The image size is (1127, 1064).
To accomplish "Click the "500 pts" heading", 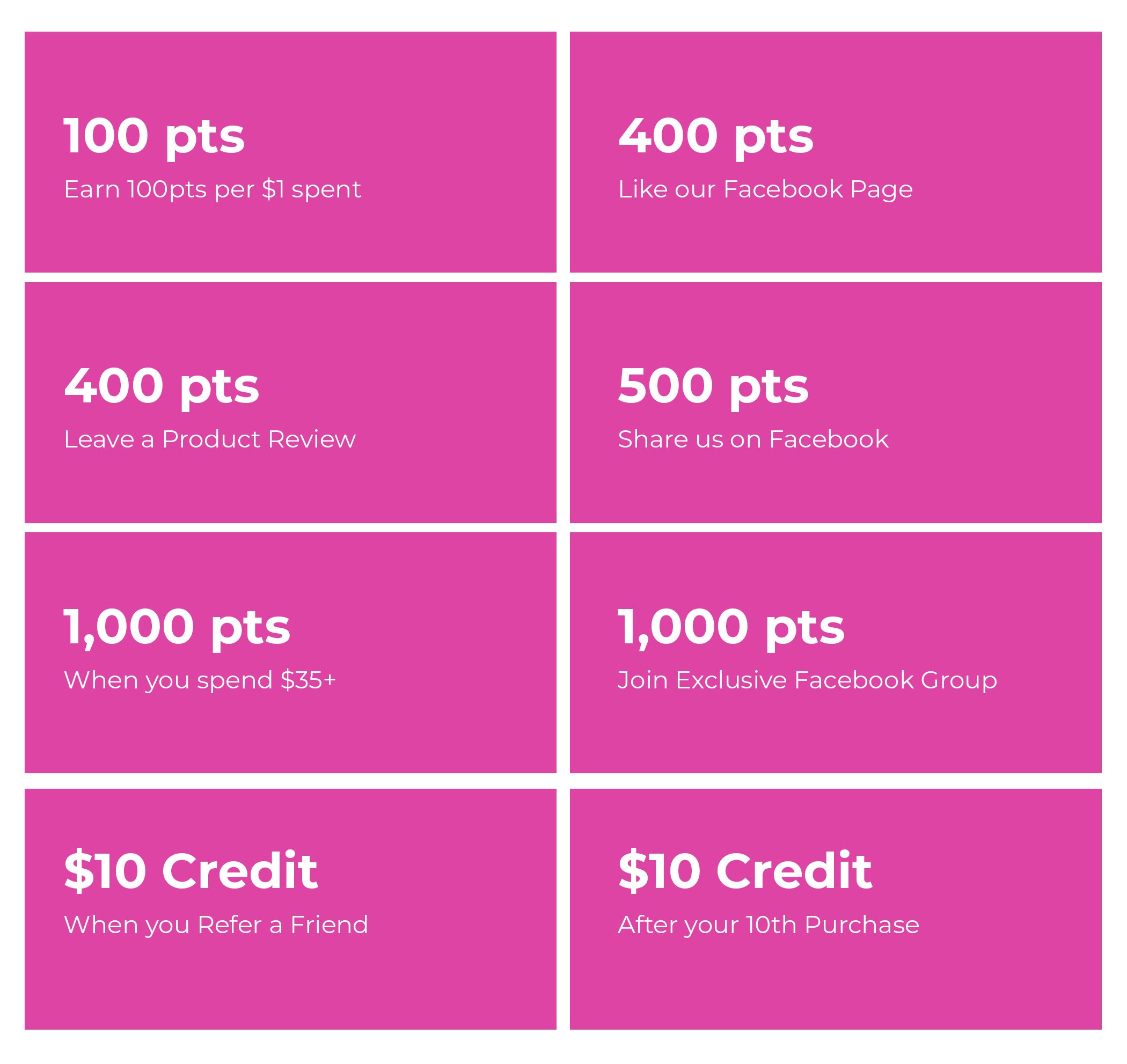I will [713, 386].
